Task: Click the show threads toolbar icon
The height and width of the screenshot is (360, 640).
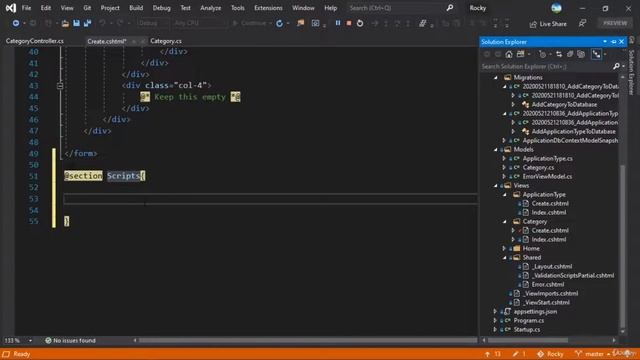Action: tap(422, 23)
